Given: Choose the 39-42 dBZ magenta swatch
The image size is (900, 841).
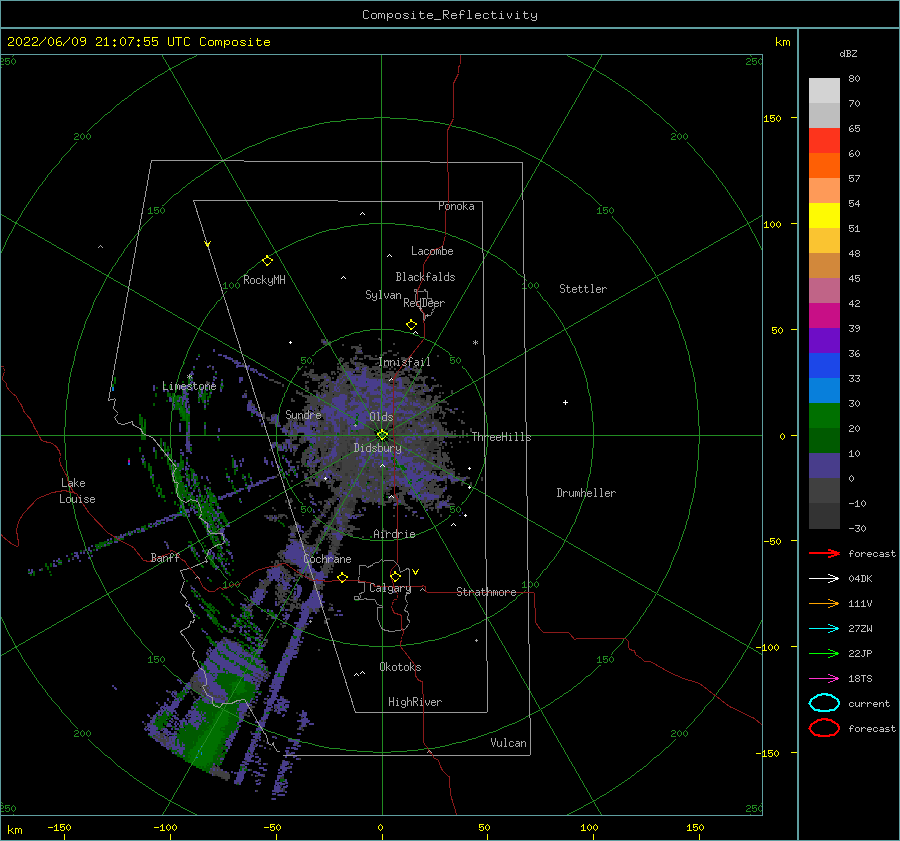Looking at the screenshot, I should pos(824,315).
